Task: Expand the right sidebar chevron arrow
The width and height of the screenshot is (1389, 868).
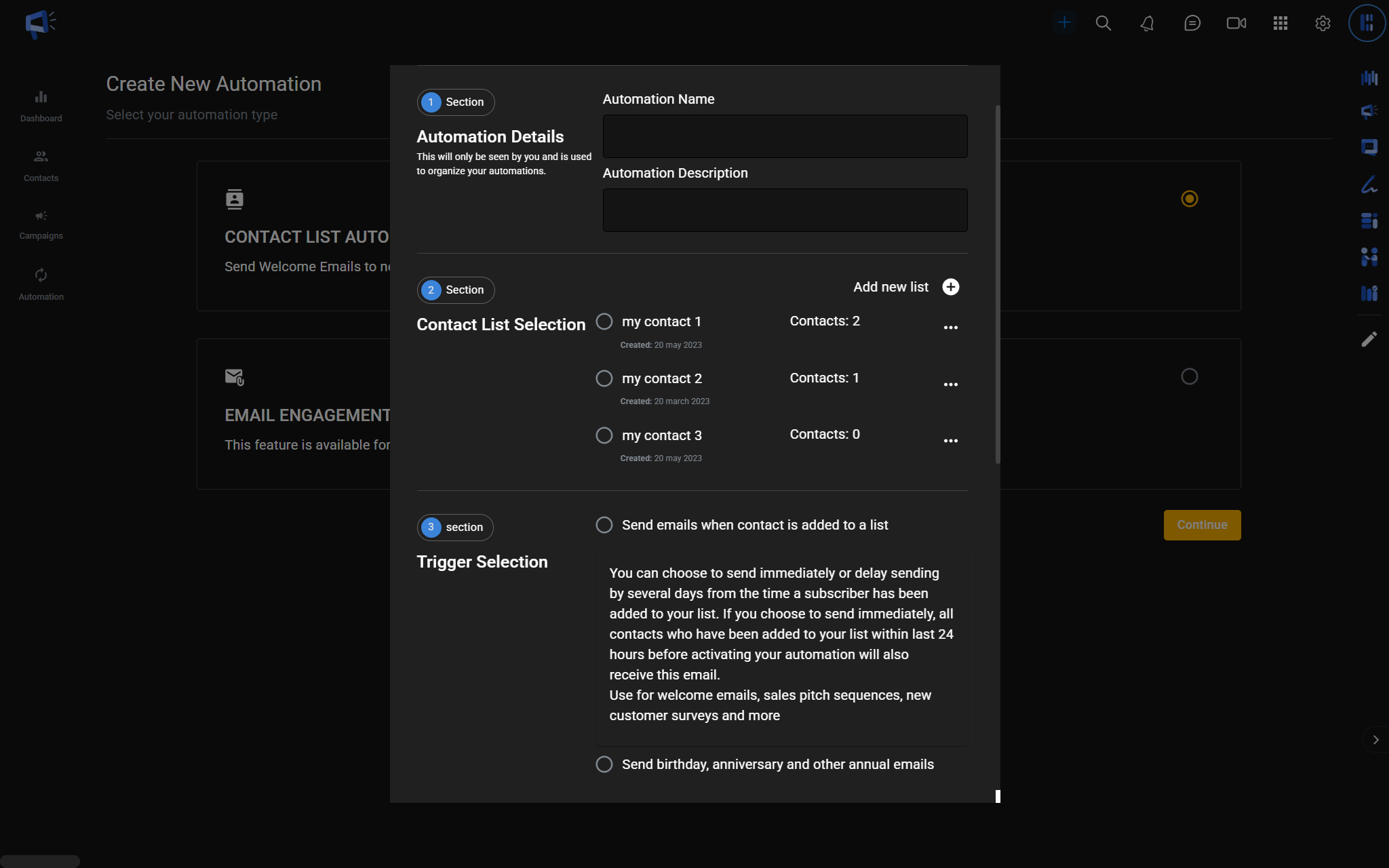Action: point(1375,740)
